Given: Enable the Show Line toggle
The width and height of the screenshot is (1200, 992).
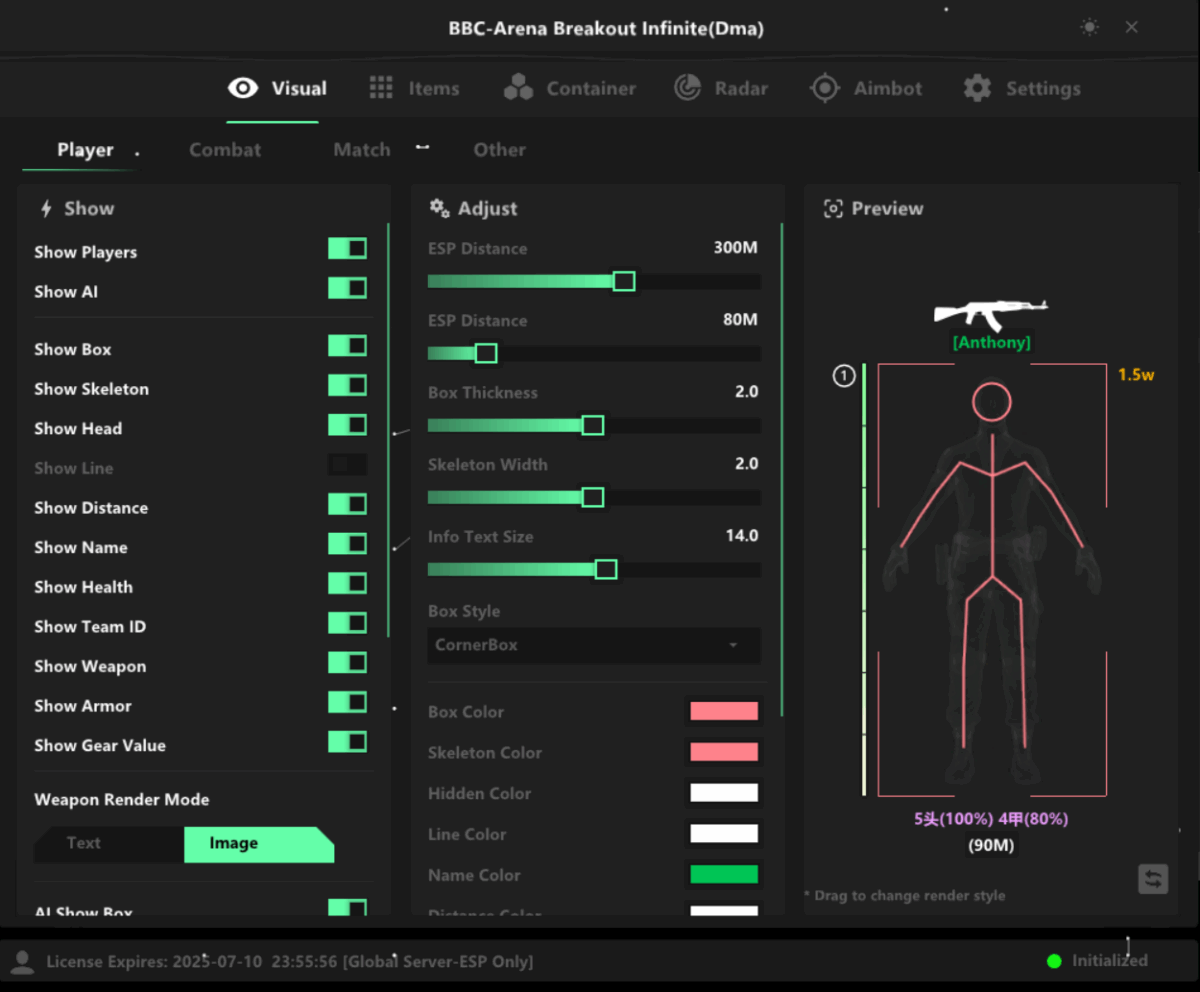Looking at the screenshot, I should pos(347,465).
